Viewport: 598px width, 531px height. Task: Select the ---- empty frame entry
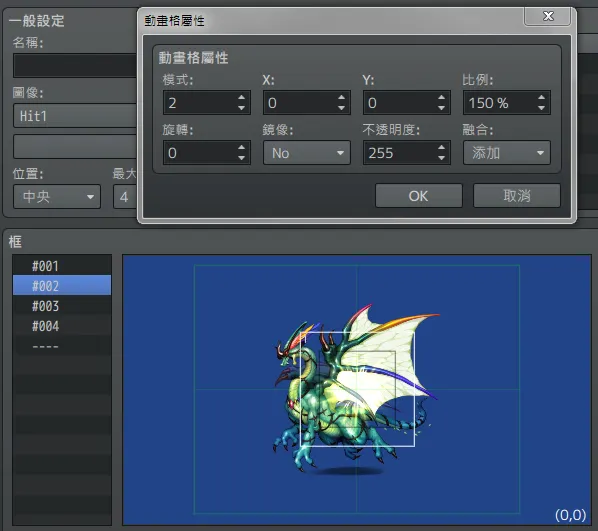(62, 346)
